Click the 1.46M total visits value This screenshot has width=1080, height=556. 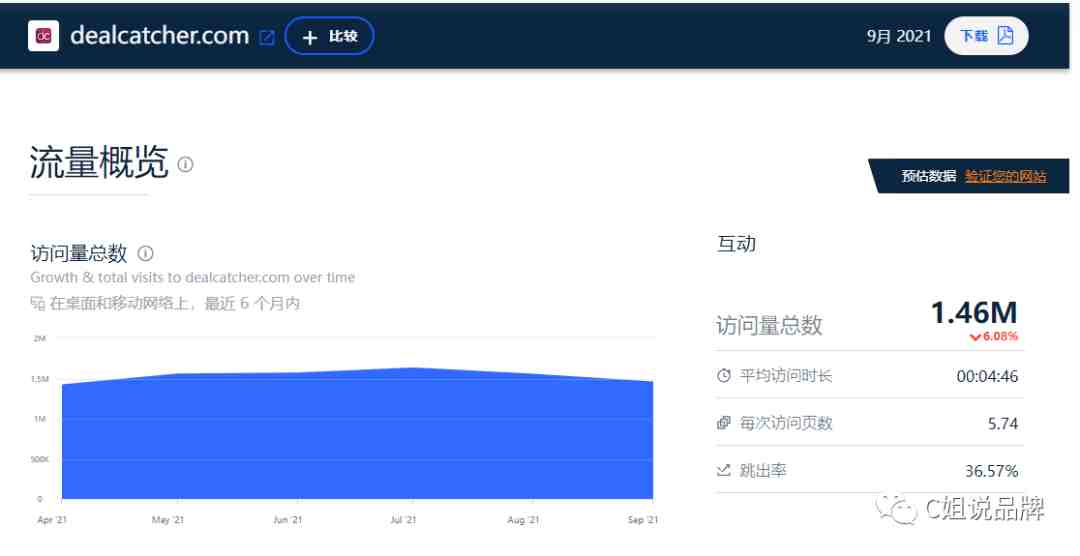(x=974, y=313)
